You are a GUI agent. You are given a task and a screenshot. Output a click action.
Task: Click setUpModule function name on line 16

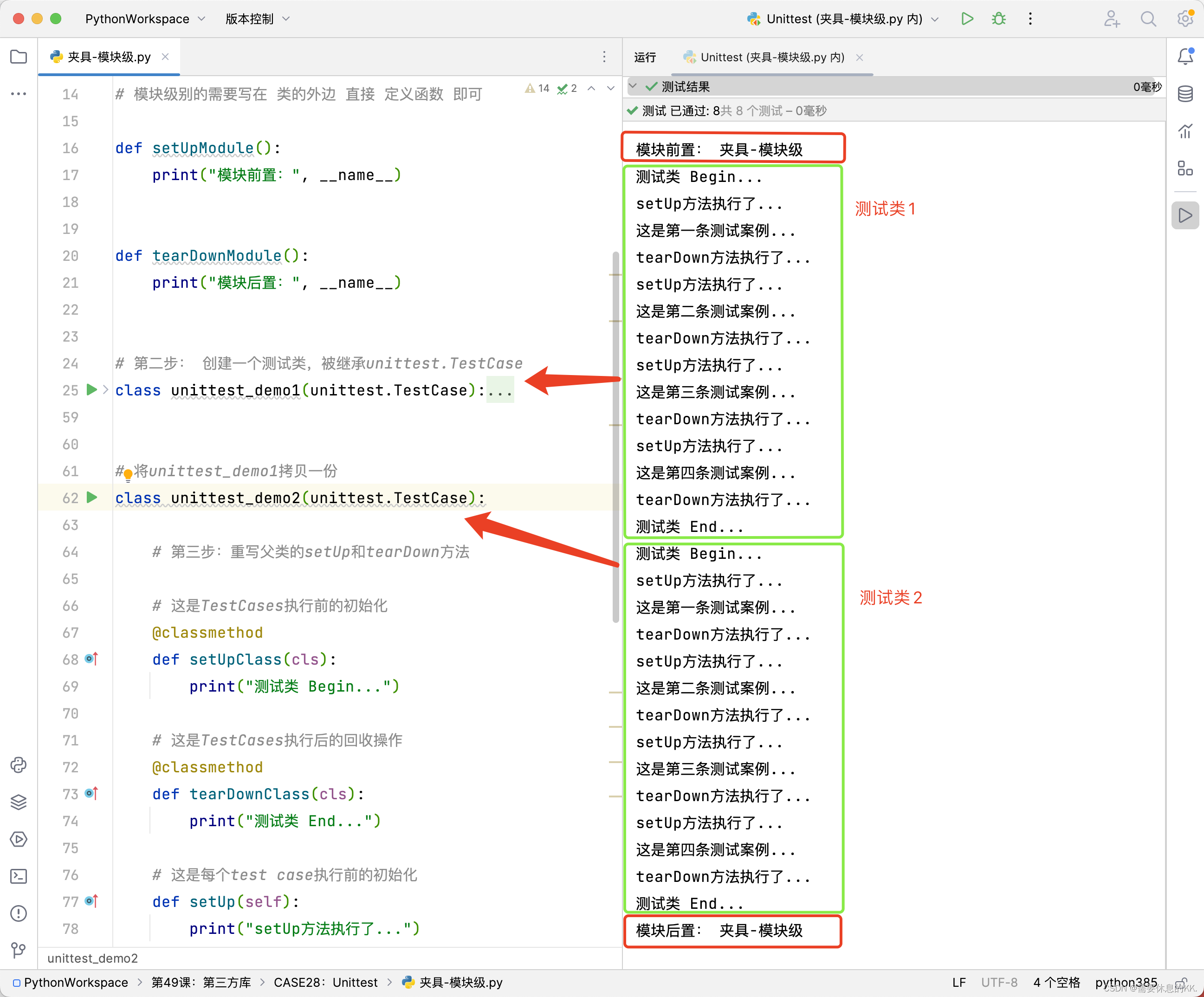click(203, 148)
